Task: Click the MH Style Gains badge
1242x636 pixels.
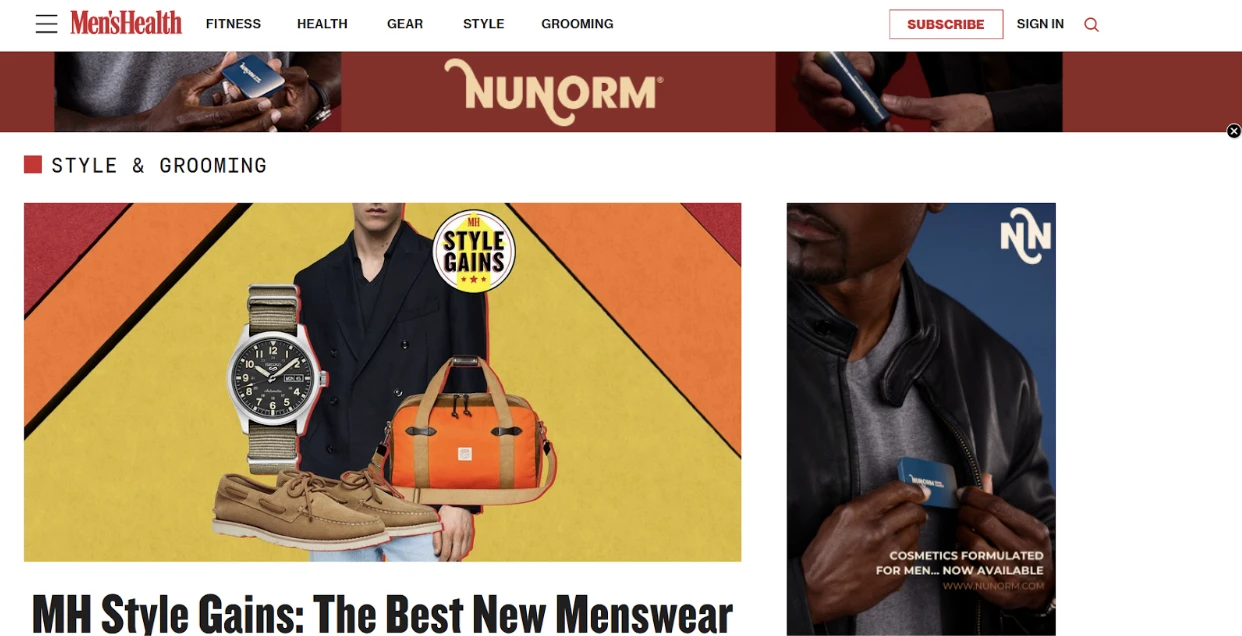Action: [474, 251]
